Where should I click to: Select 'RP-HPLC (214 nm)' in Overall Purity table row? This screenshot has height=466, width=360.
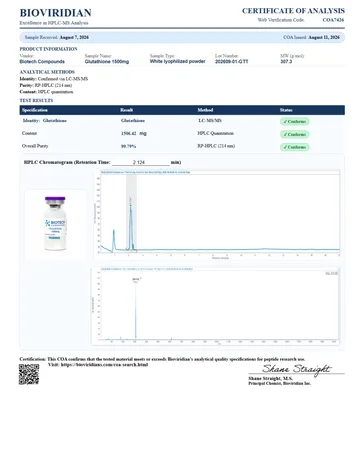tap(216, 146)
